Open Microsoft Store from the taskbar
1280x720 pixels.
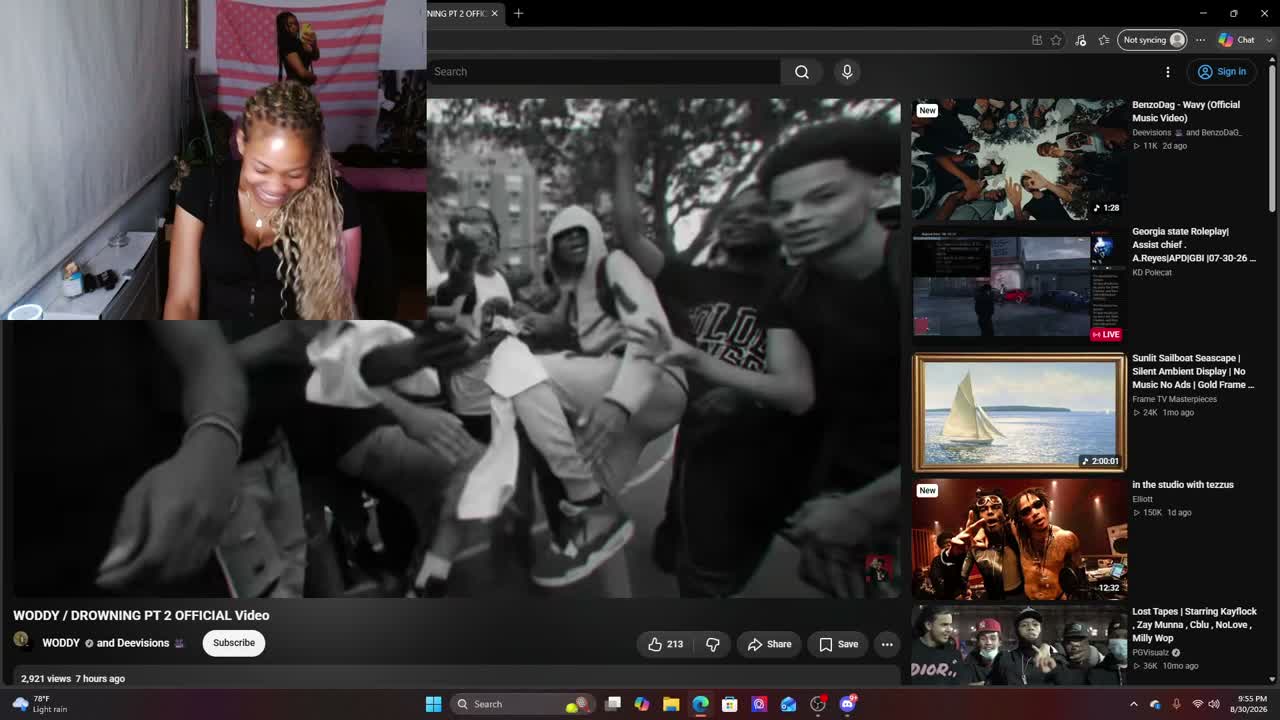coord(730,704)
